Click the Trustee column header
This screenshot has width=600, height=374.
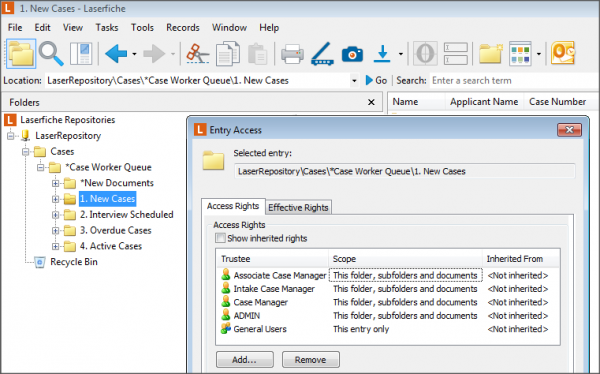click(x=272, y=259)
